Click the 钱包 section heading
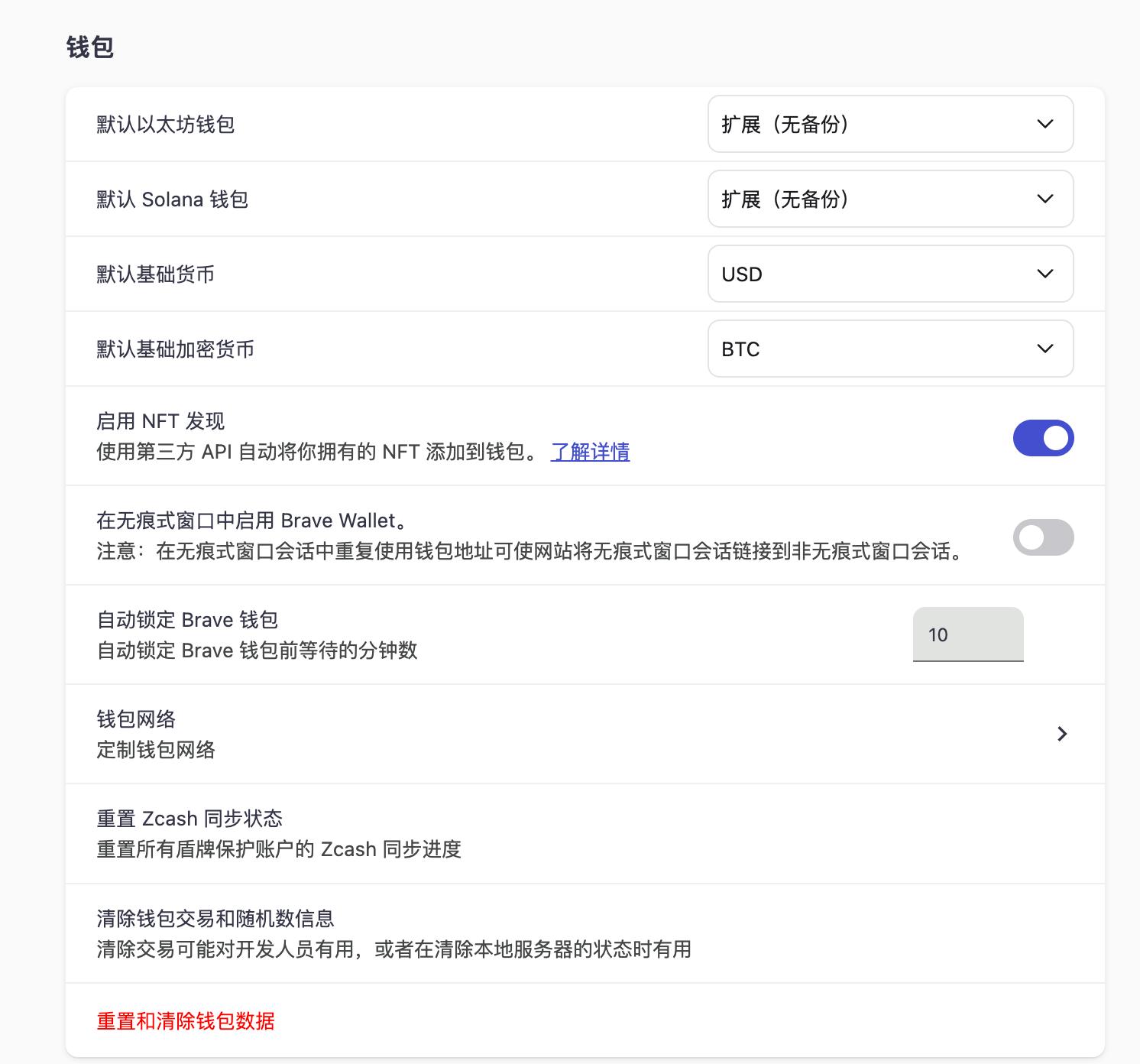1140x1064 pixels. 90,47
